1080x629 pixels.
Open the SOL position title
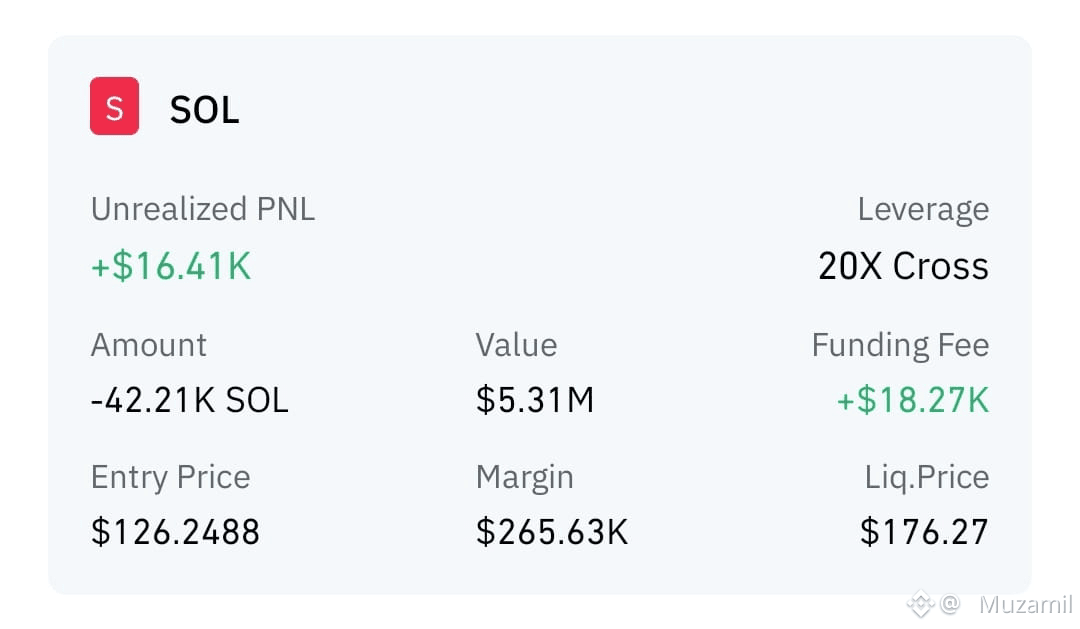205,110
